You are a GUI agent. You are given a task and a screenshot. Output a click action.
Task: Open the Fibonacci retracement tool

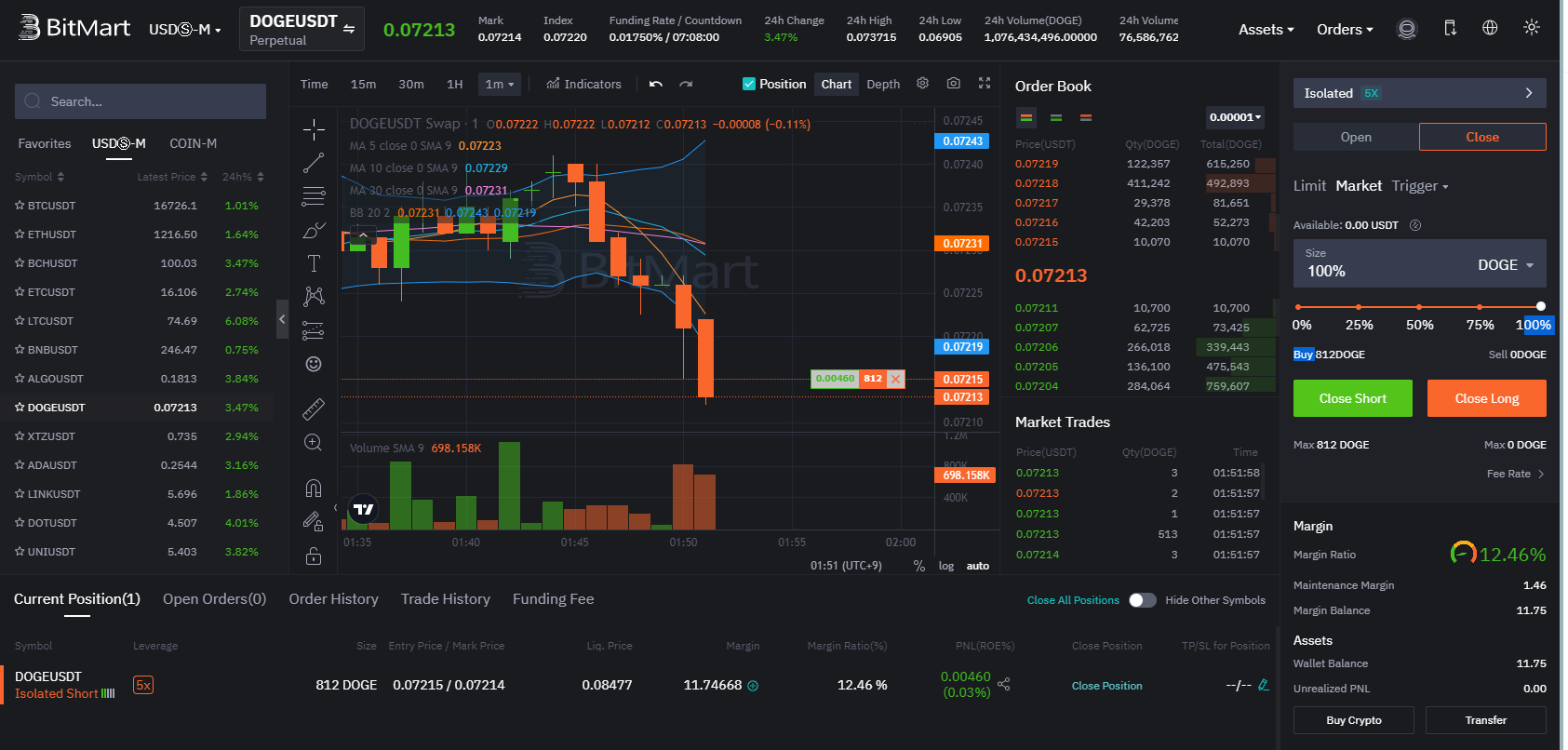click(x=314, y=196)
